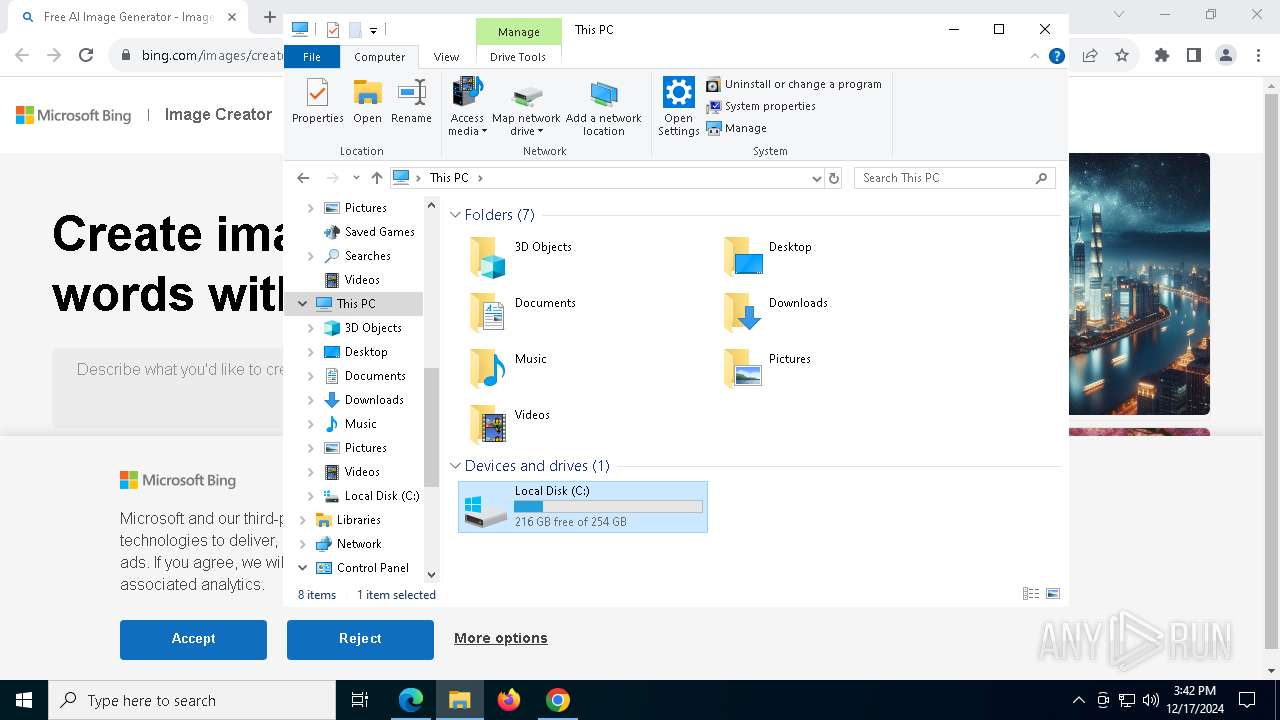
Task: Open the address bar history dropdown
Action: 817,178
